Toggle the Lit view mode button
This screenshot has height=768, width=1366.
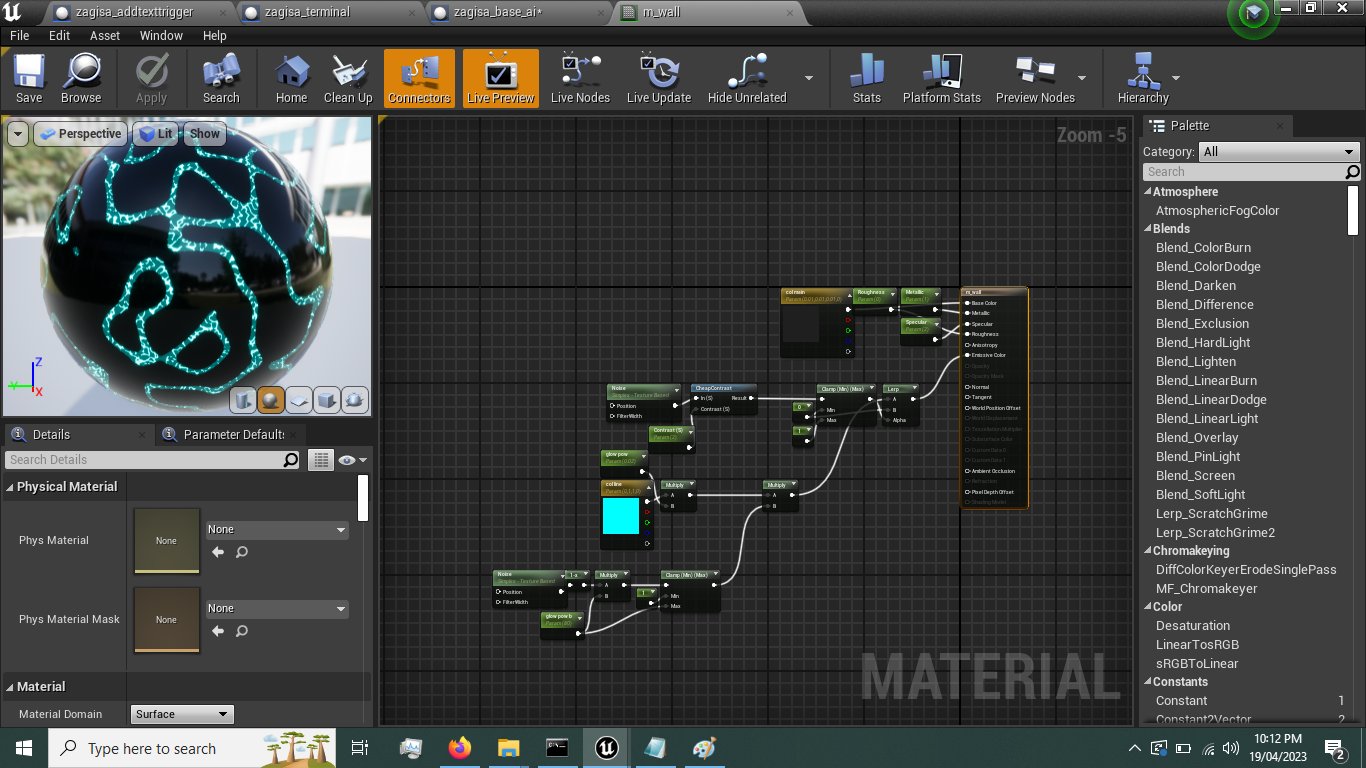[155, 134]
